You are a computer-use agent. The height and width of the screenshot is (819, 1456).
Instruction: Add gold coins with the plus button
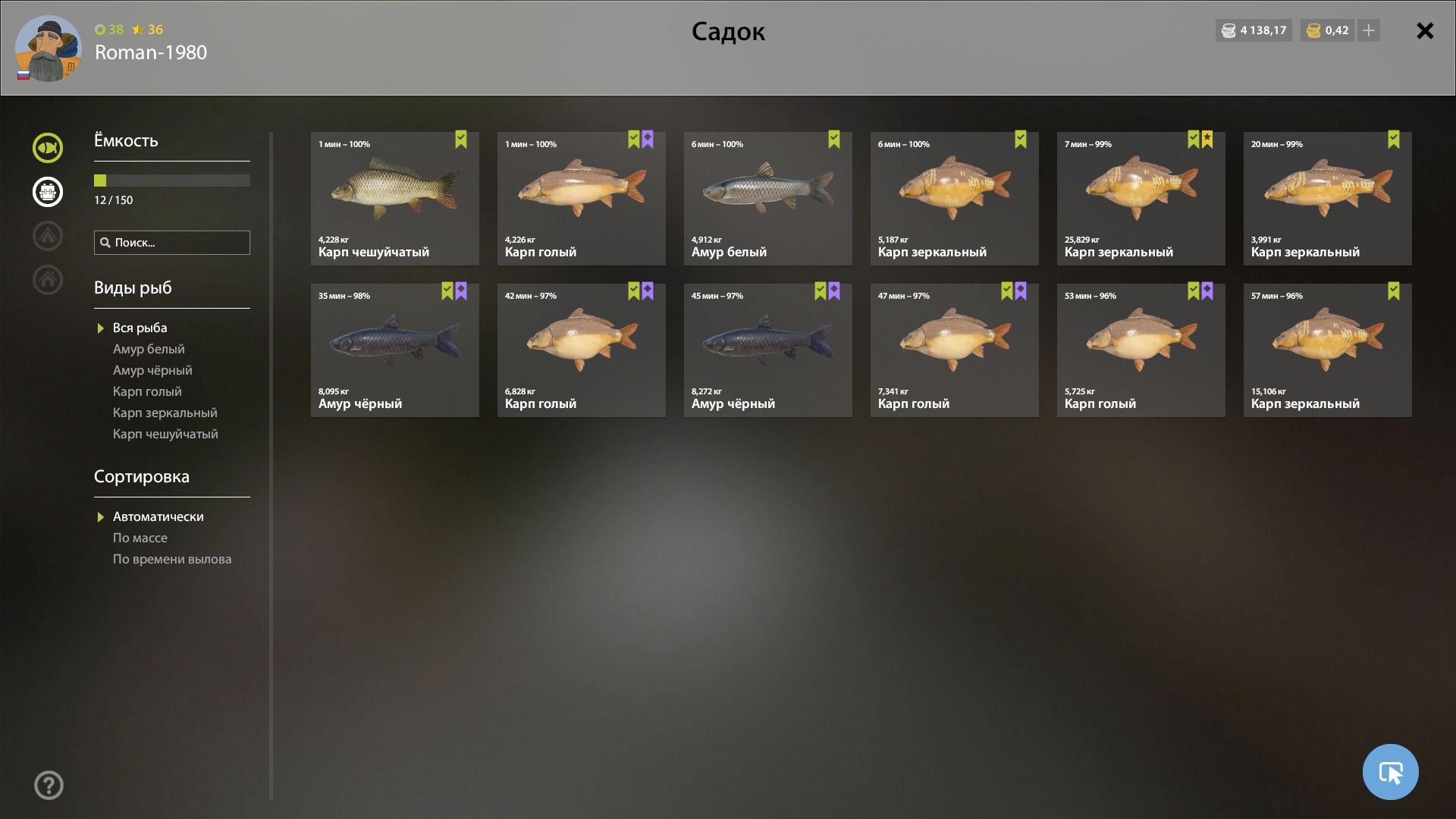1369,30
